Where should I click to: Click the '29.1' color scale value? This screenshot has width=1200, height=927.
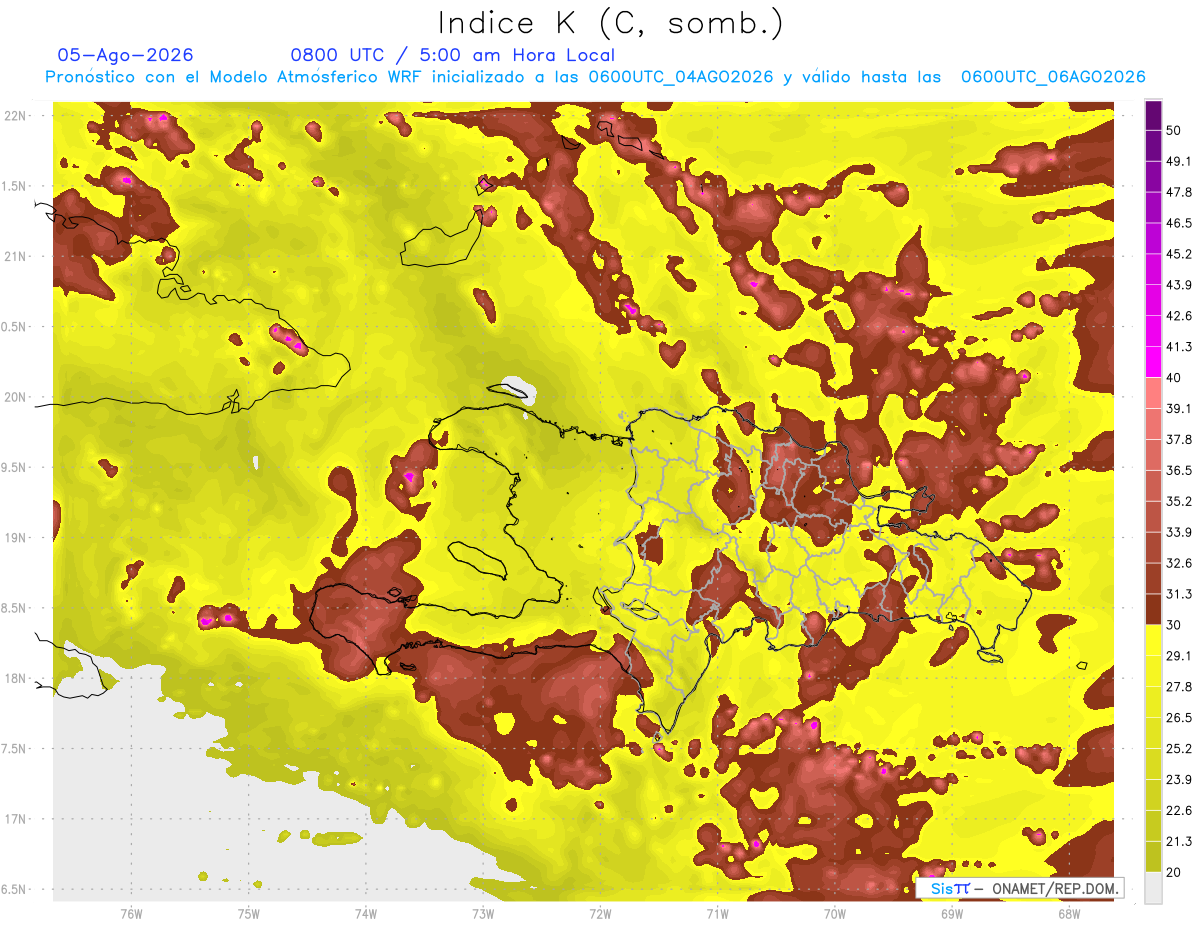[1178, 656]
